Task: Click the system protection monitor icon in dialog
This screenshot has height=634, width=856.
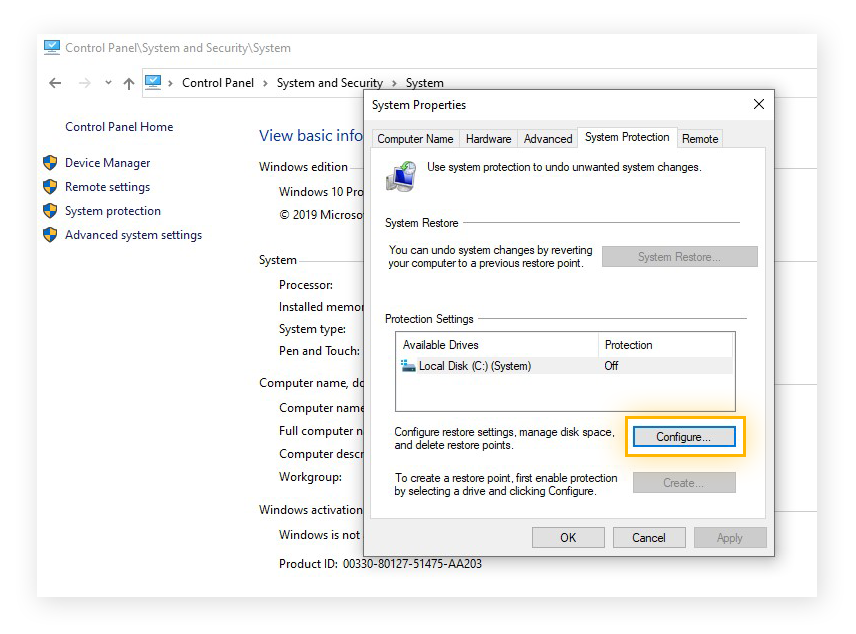Action: [x=401, y=174]
